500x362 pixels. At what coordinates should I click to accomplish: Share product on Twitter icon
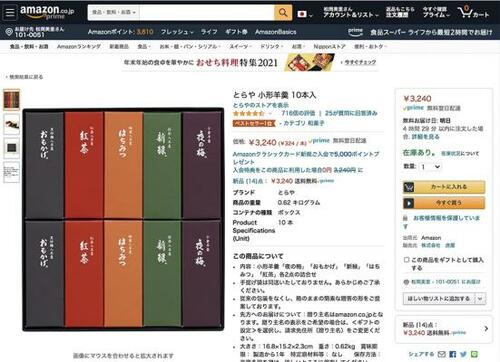click(x=463, y=354)
